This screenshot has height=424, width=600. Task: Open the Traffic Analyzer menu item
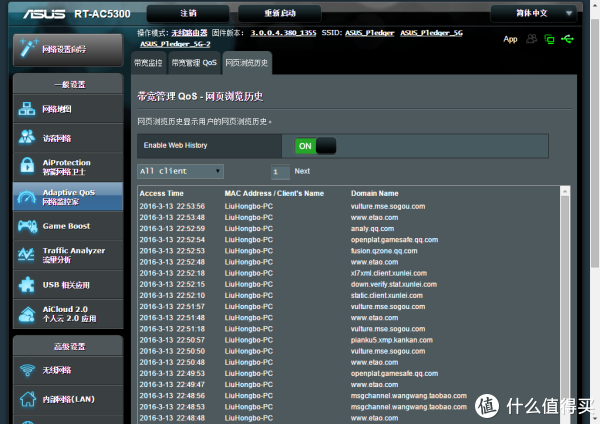68,255
